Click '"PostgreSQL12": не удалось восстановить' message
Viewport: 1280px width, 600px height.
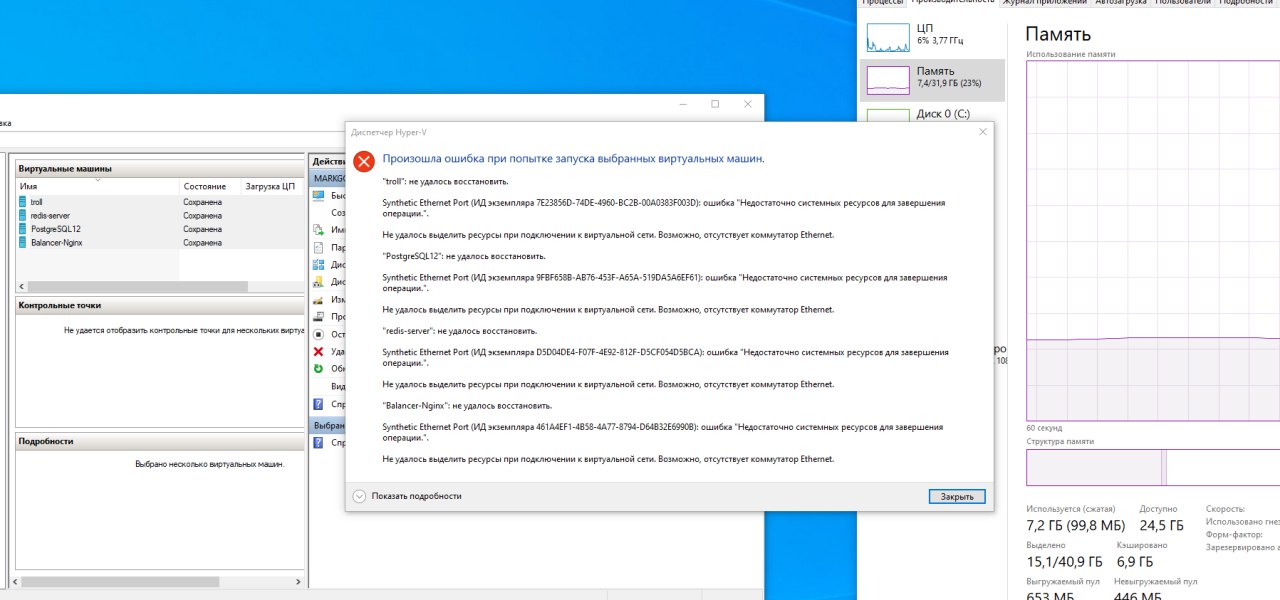tap(463, 256)
